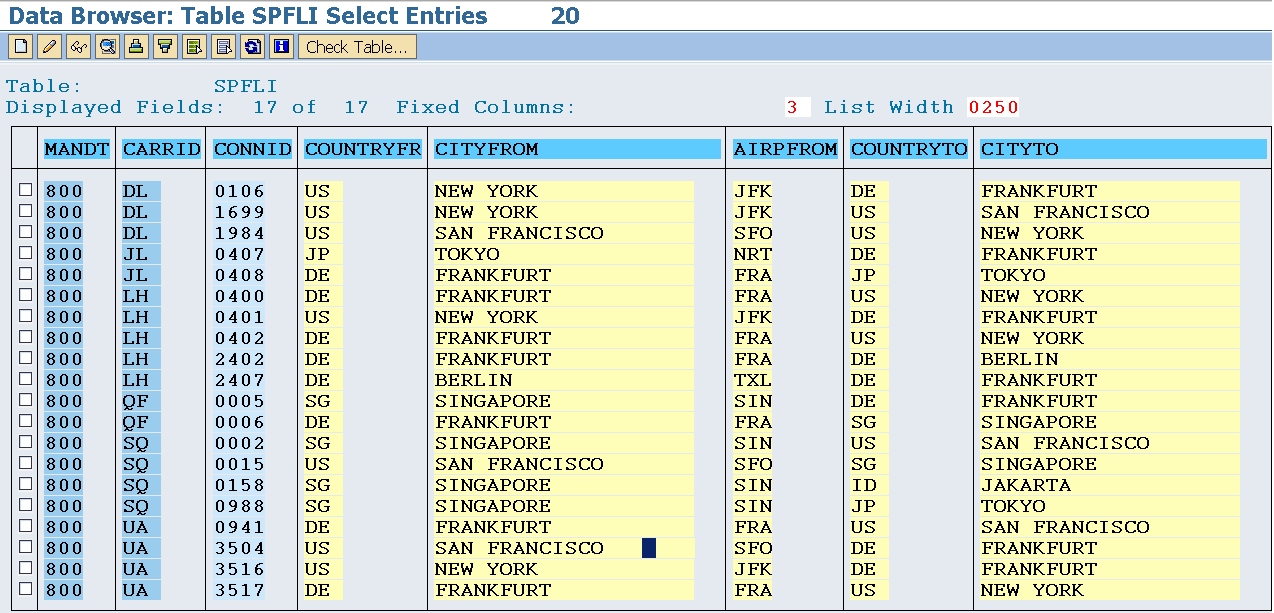The width and height of the screenshot is (1274, 613).
Task: Click the CITYTO column header
Action: click(1122, 149)
